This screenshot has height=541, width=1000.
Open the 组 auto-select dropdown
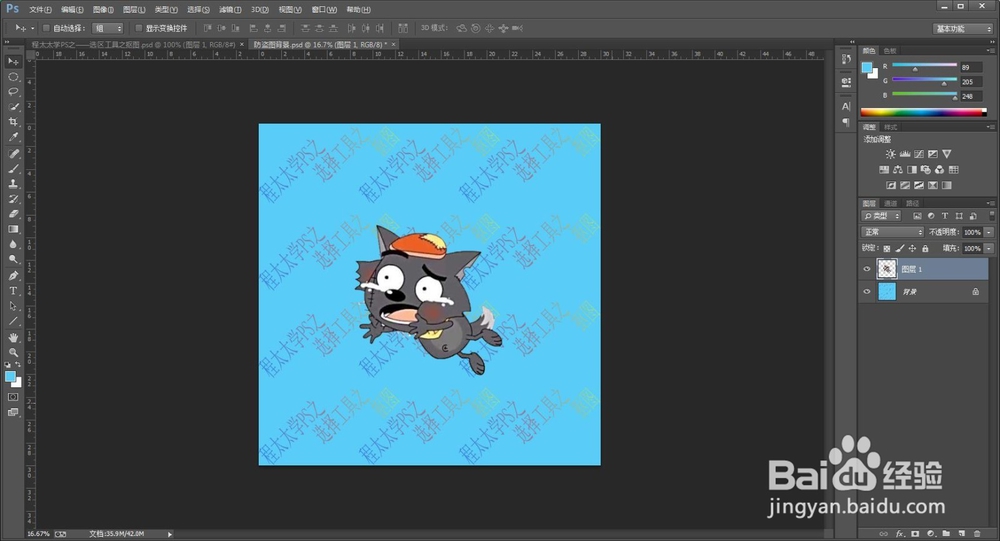tap(107, 28)
